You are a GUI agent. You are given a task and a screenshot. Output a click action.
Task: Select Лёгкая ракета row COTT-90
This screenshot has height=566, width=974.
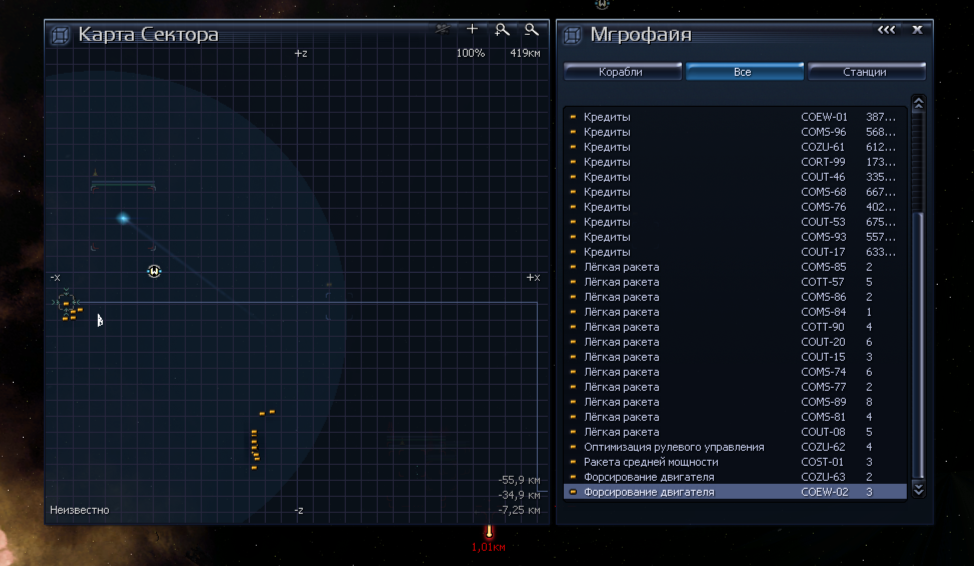click(x=735, y=326)
